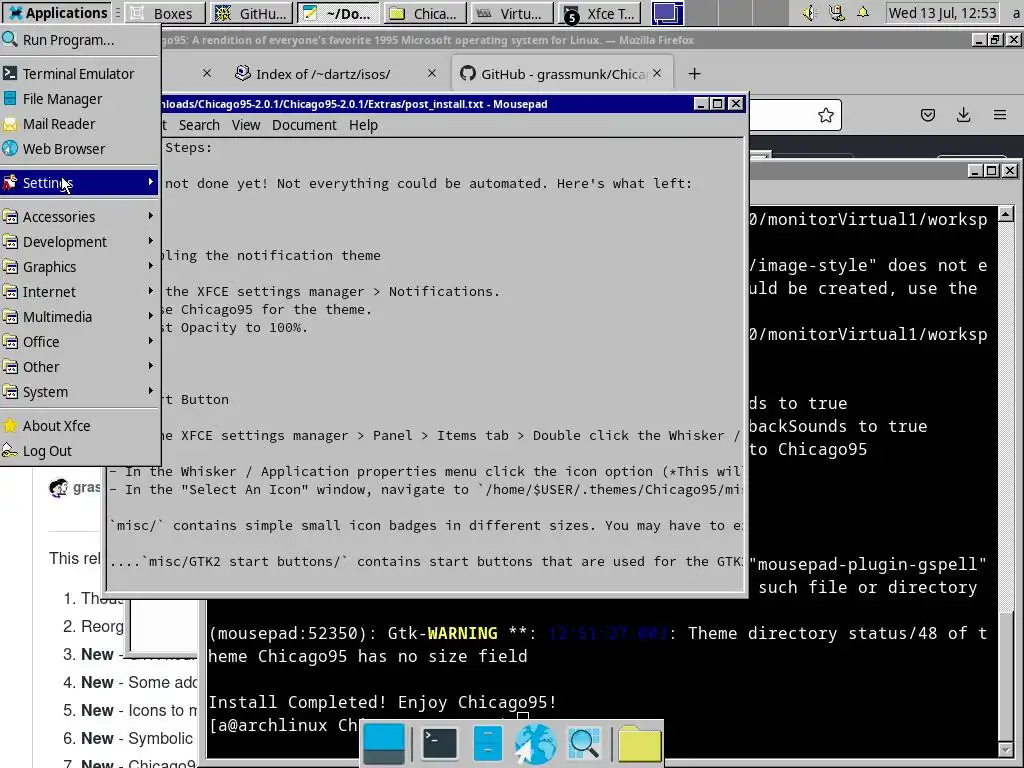Bookmark page with the star icon
Image resolution: width=1024 pixels, height=768 pixels.
pyautogui.click(x=825, y=116)
